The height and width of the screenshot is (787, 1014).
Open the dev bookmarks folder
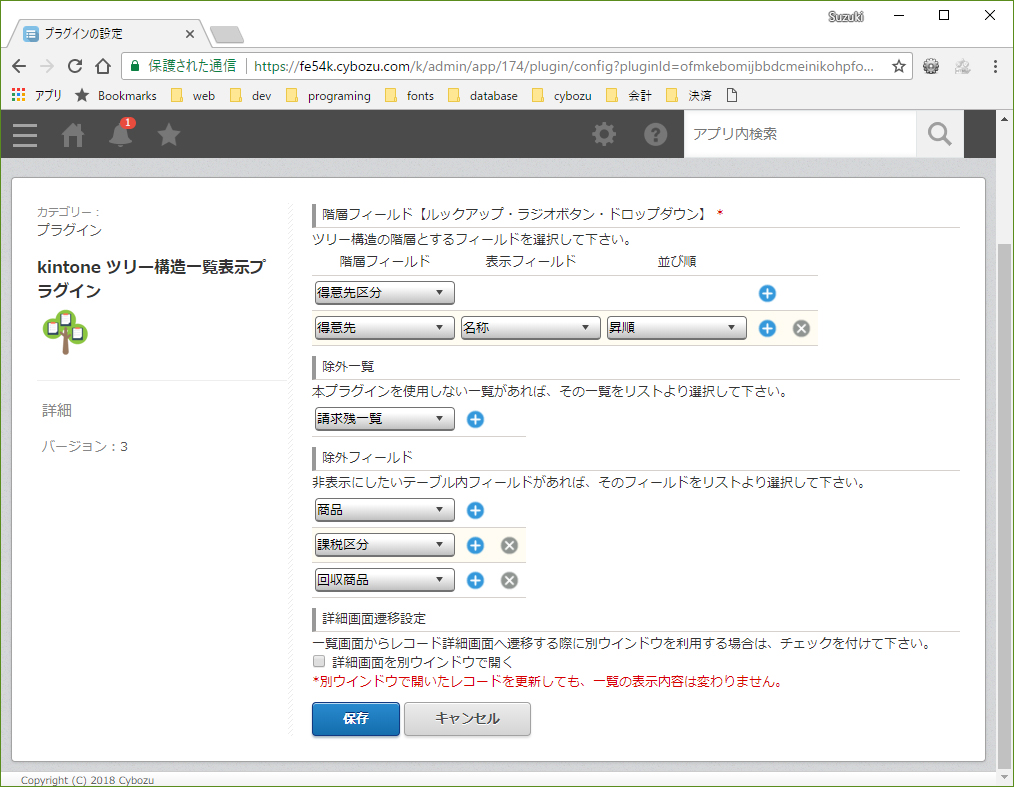click(x=251, y=96)
